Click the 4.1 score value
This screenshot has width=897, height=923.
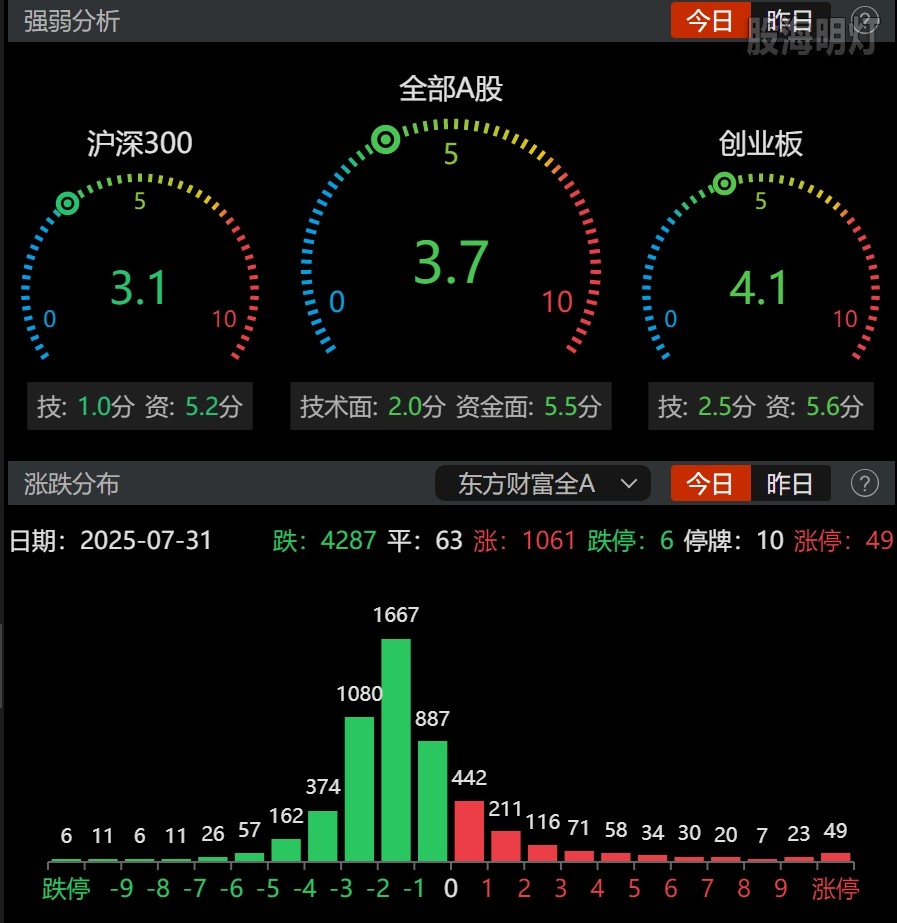pyautogui.click(x=759, y=288)
